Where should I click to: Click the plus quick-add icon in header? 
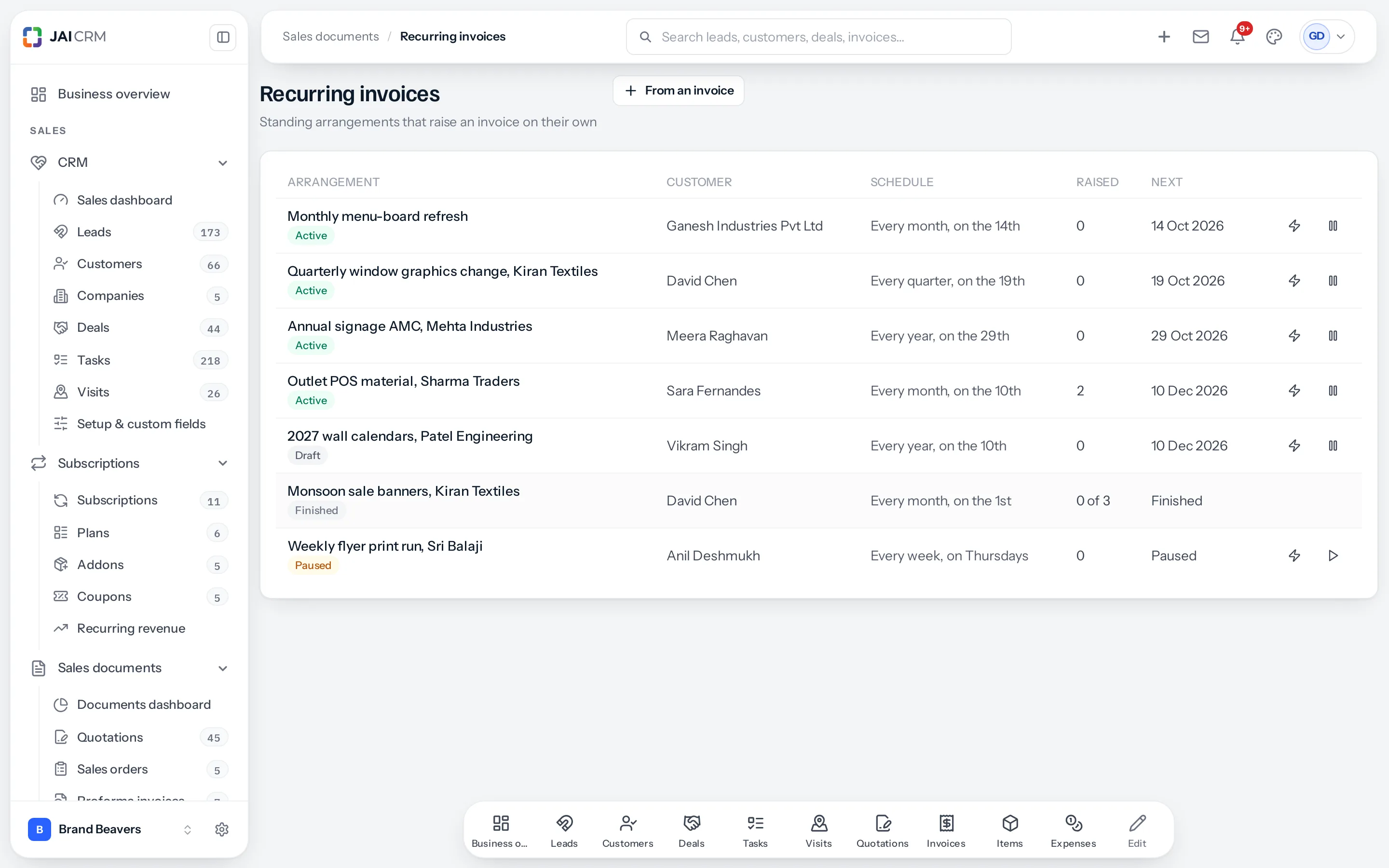(1164, 37)
